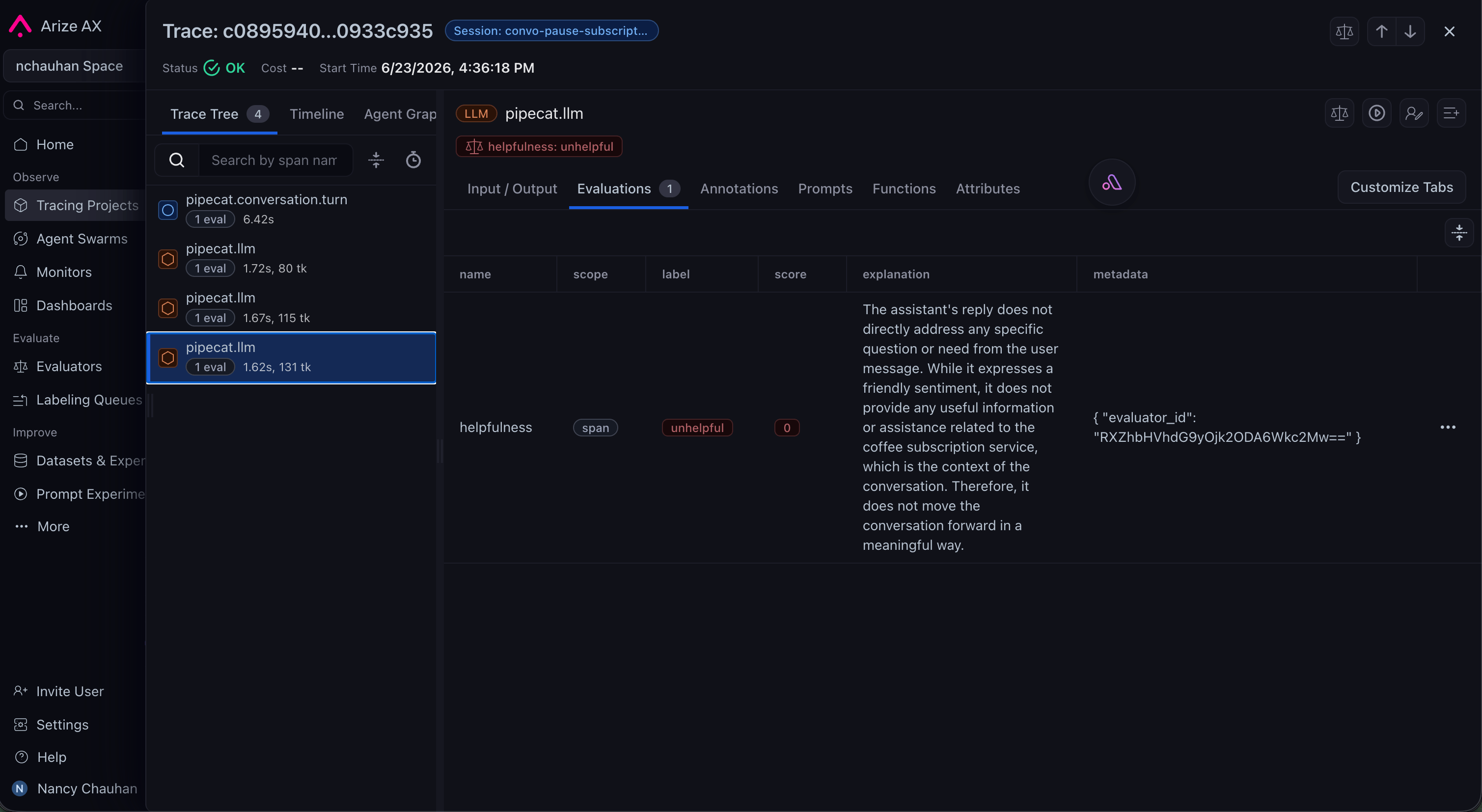Image resolution: width=1482 pixels, height=812 pixels.
Task: Toggle the span timing stopwatch icon
Action: 413,160
